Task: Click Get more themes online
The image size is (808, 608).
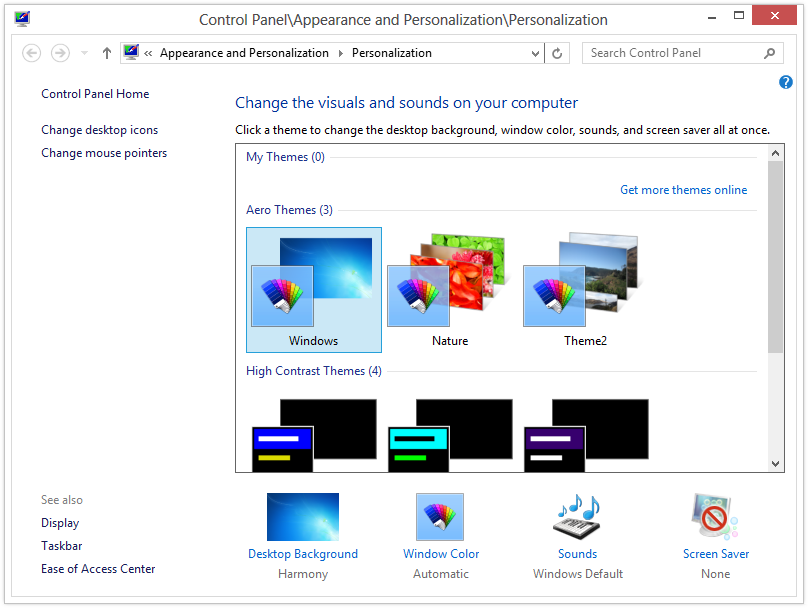Action: pos(683,190)
